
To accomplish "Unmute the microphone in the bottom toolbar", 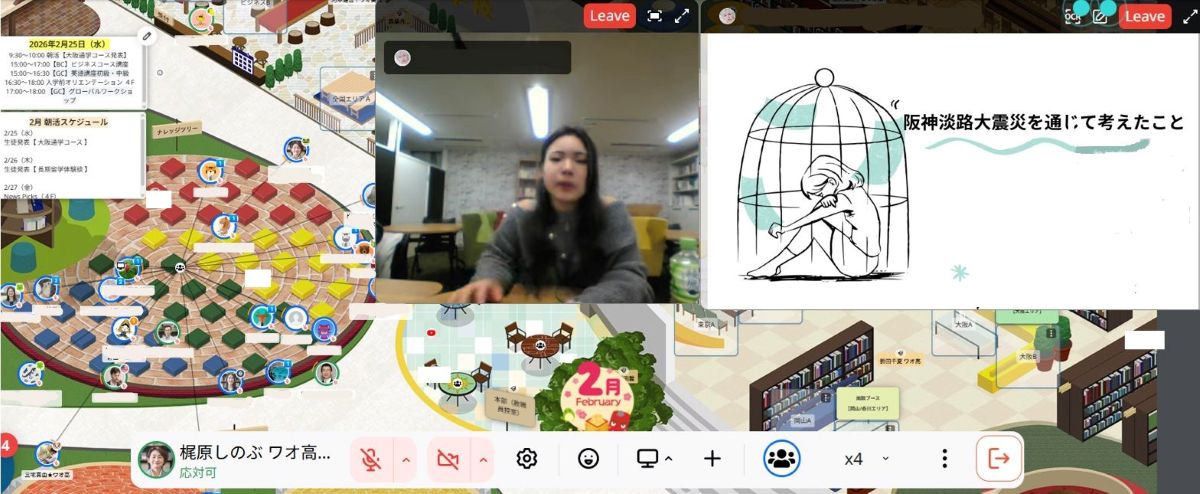I will tap(371, 459).
